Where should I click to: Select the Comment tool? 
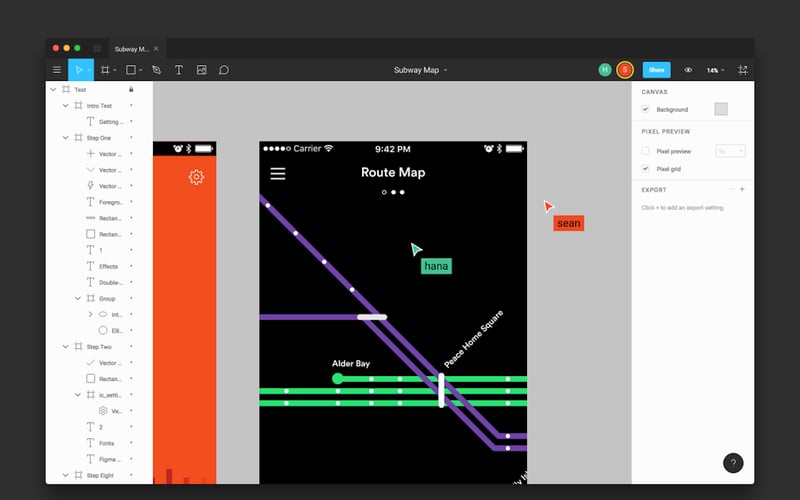(223, 70)
